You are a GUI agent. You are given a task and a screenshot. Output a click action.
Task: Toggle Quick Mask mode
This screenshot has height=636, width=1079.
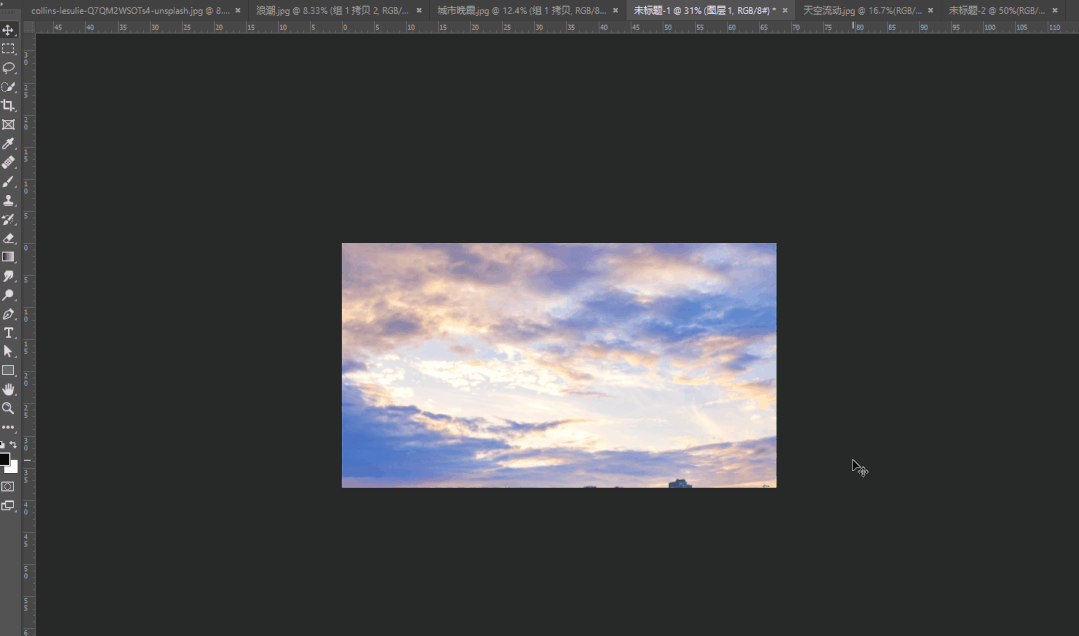[x=8, y=487]
